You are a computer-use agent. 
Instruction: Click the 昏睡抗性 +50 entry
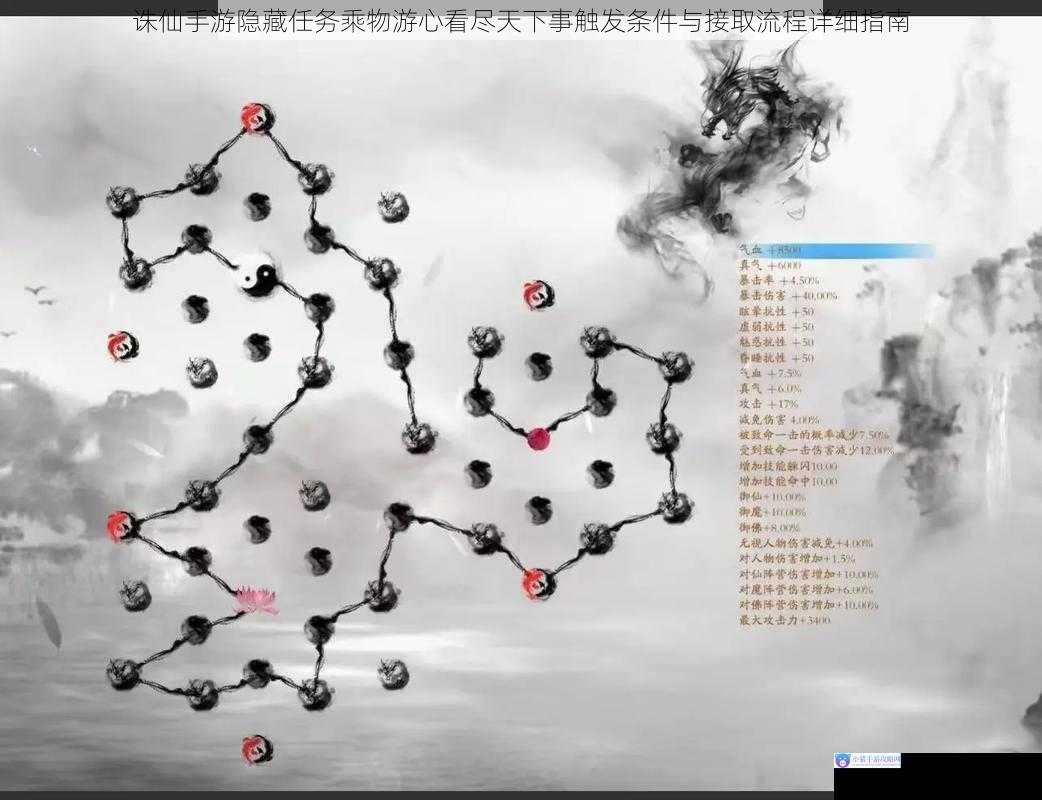click(776, 358)
